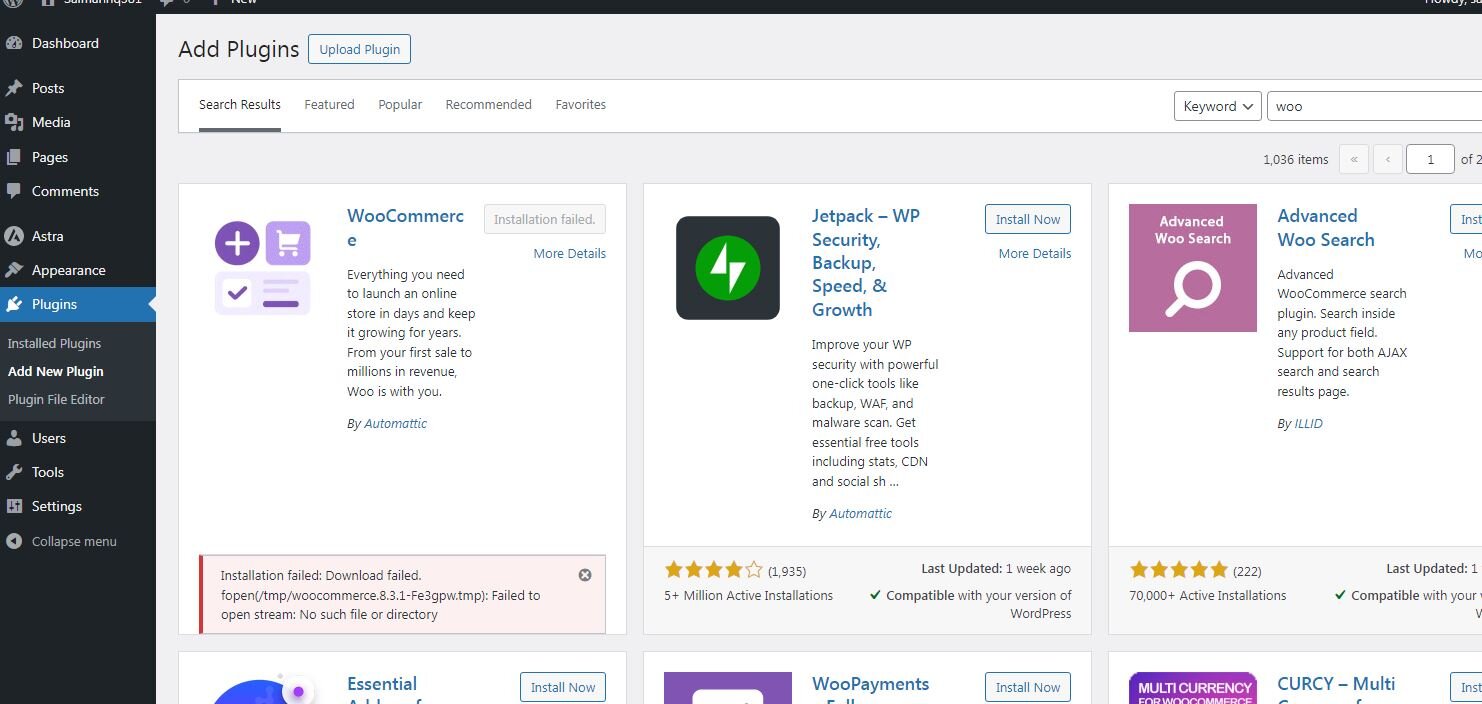The image size is (1482, 704).
Task: Click Install Now for Essential Addons
Action: pos(563,687)
